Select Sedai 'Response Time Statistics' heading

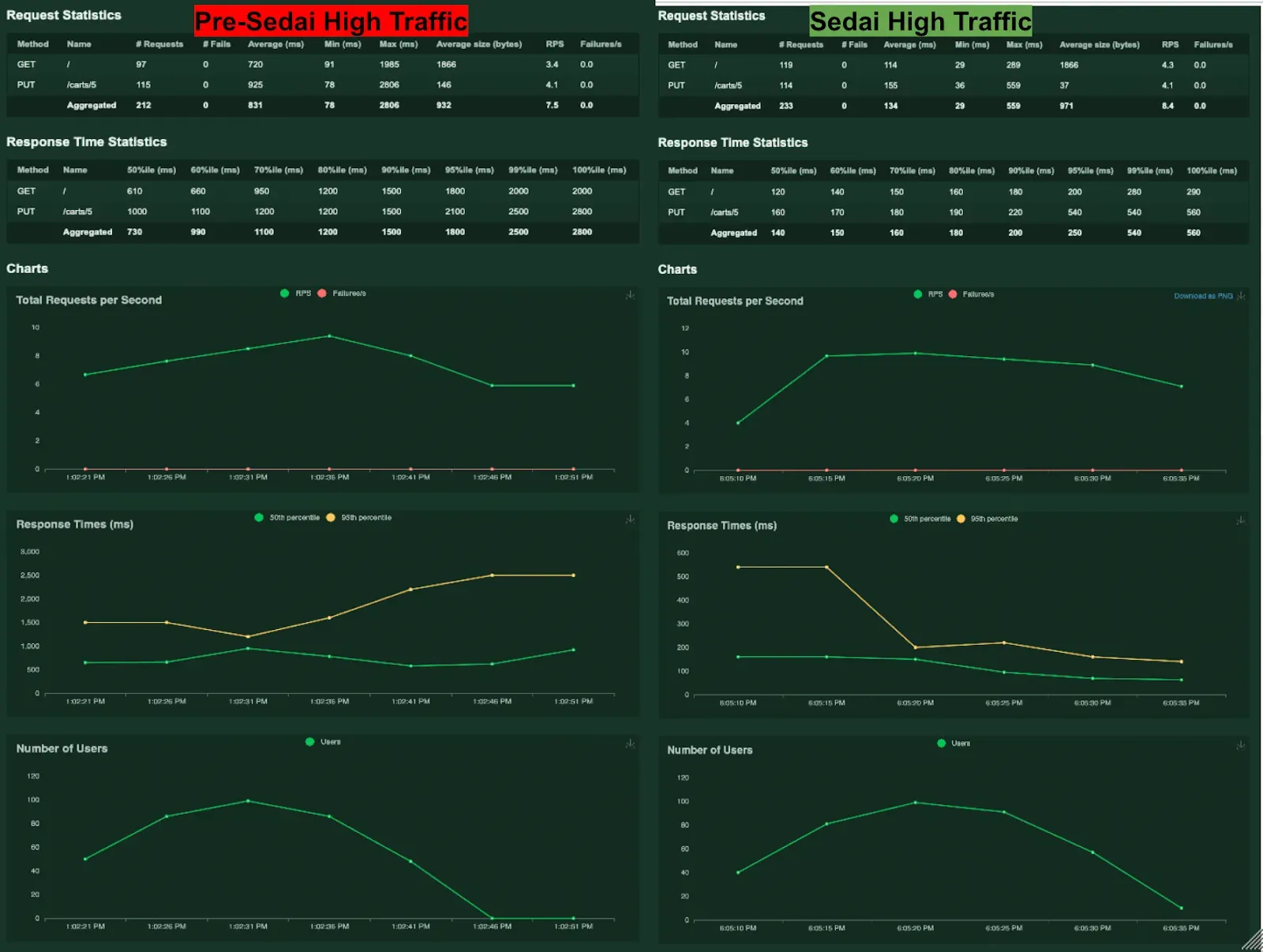pyautogui.click(x=733, y=142)
